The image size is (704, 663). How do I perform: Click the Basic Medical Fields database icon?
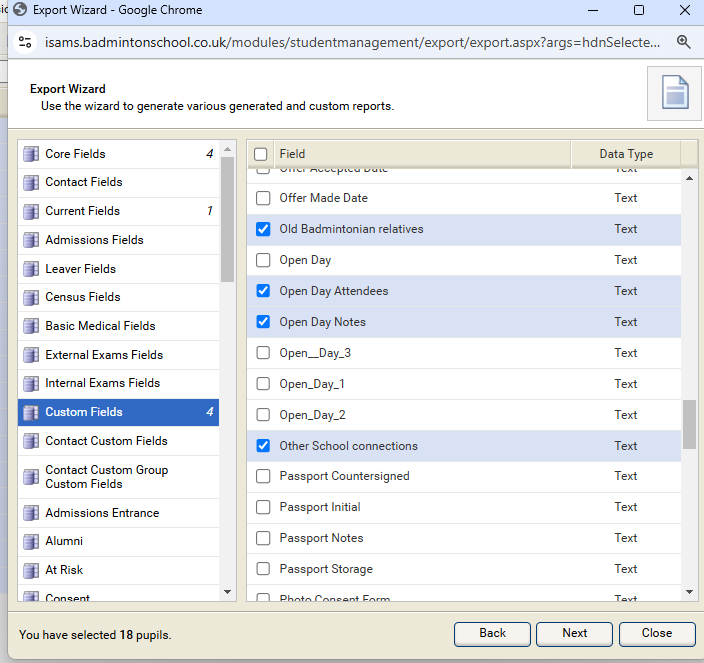pyautogui.click(x=31, y=326)
